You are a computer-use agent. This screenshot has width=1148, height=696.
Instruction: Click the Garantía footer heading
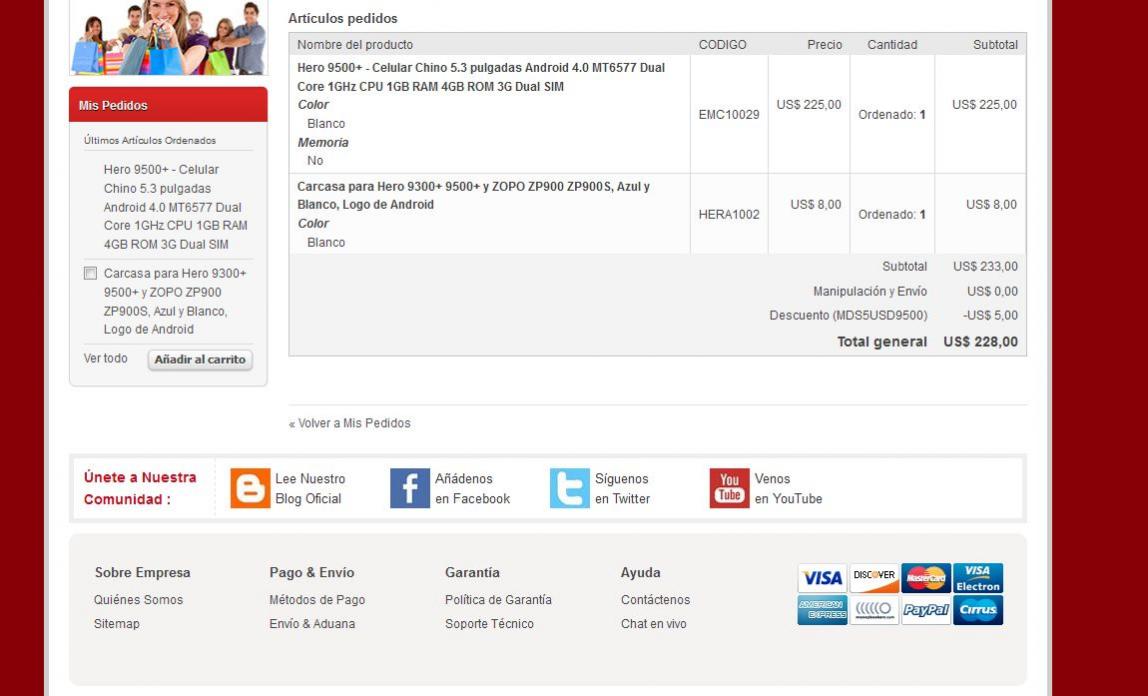[472, 572]
